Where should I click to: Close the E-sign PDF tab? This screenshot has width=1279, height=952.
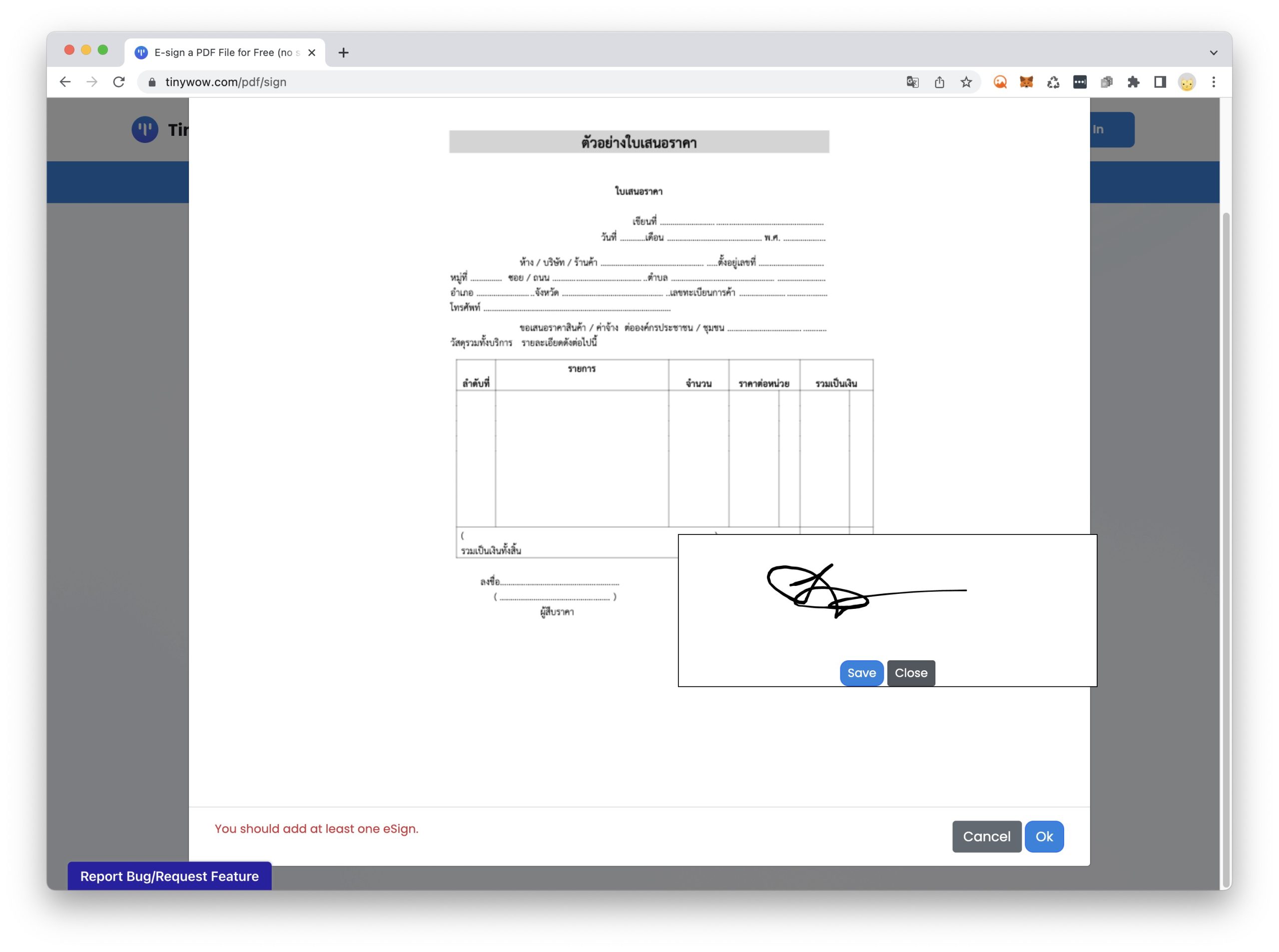point(312,52)
